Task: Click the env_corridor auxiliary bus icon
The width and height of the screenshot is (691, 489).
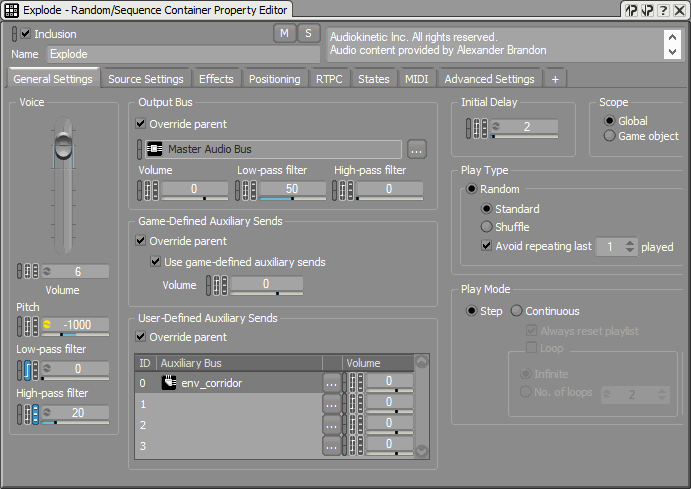Action: coord(169,382)
